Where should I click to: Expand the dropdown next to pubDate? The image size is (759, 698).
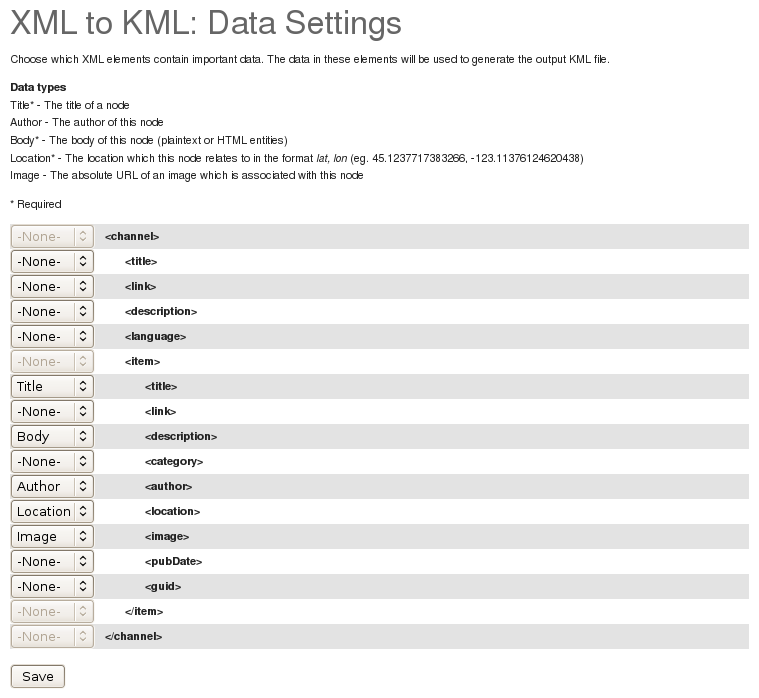tap(52, 561)
